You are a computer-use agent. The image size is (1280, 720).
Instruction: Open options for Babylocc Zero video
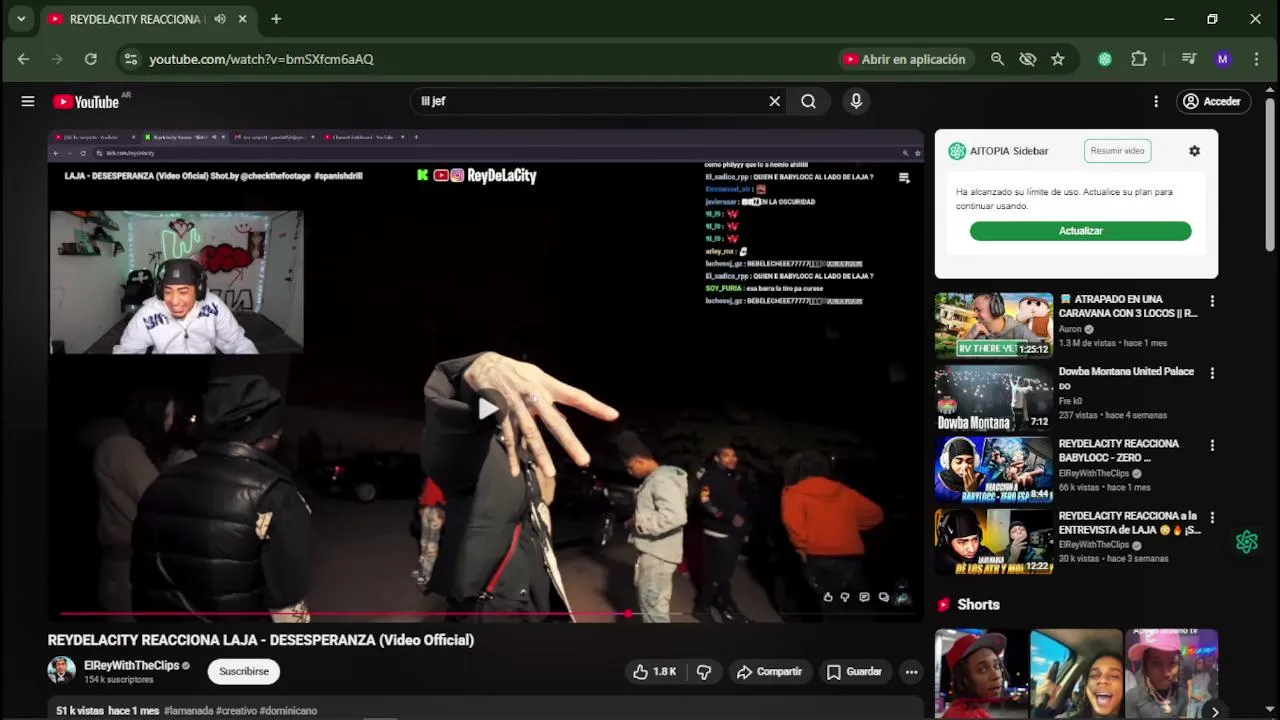(1212, 445)
